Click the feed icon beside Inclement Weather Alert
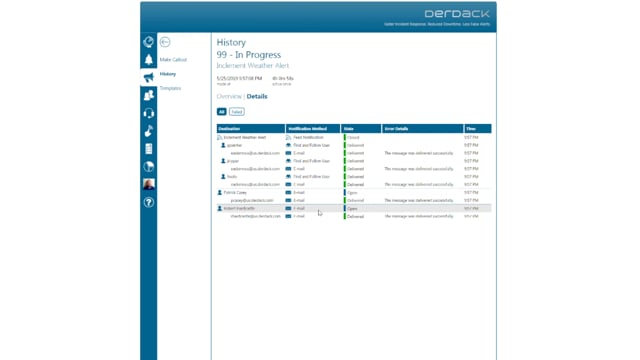 [x=220, y=138]
